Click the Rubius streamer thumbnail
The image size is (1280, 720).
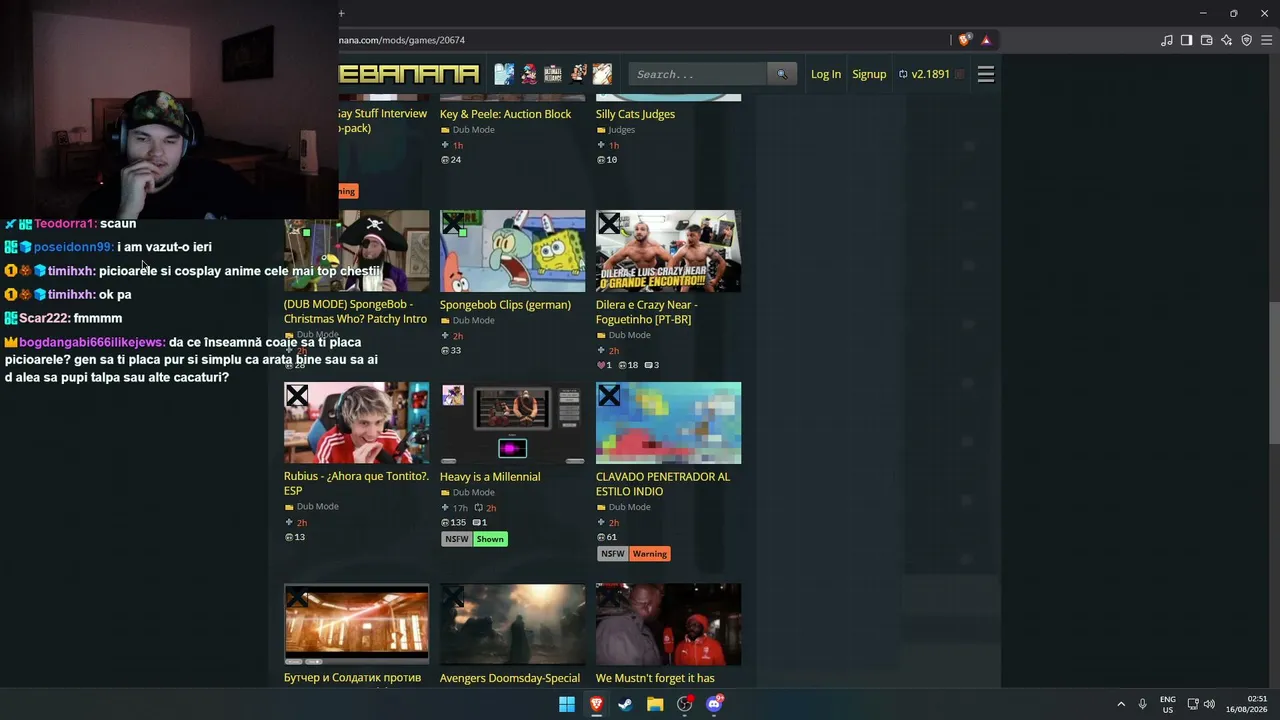357,423
